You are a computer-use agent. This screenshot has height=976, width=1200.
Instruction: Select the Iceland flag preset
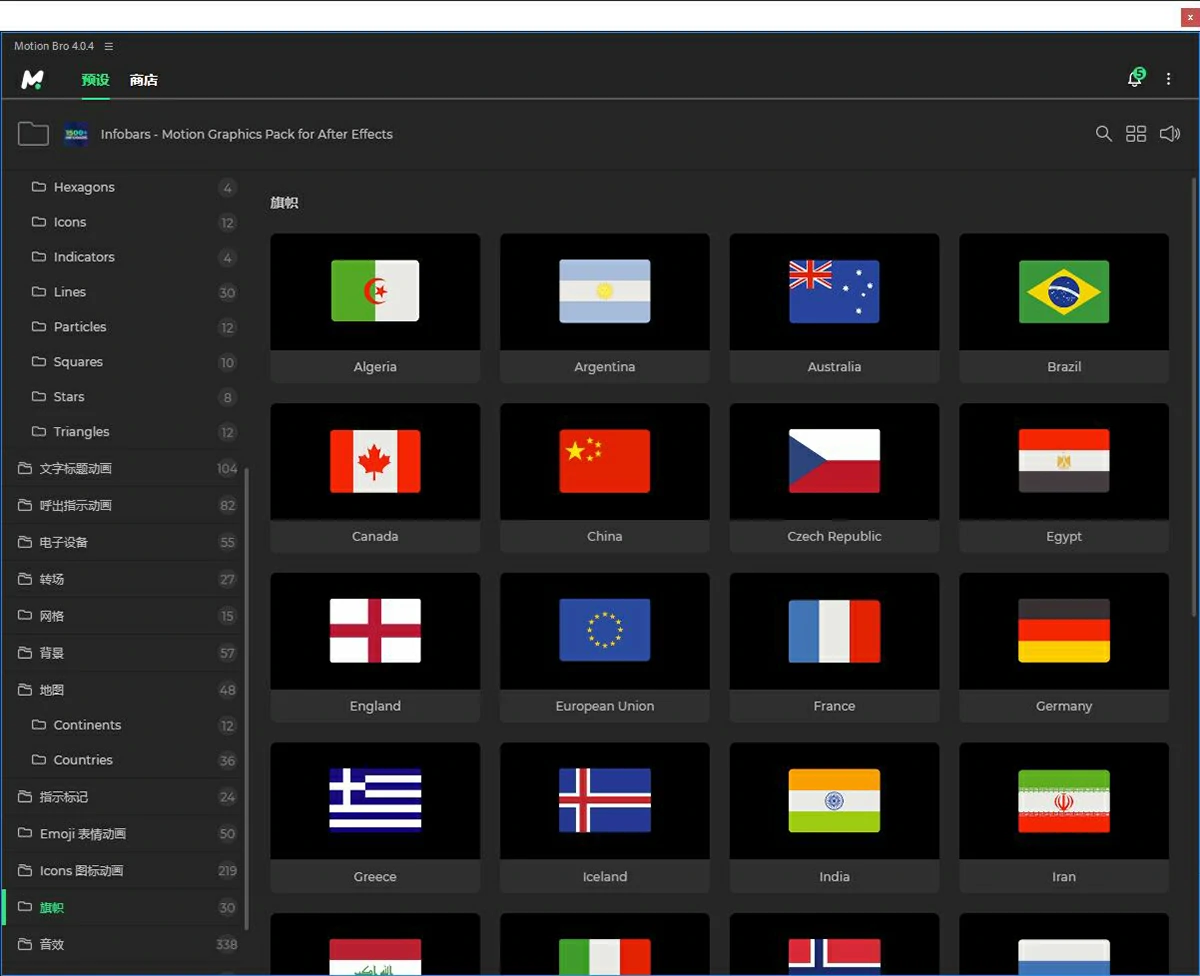pos(605,817)
